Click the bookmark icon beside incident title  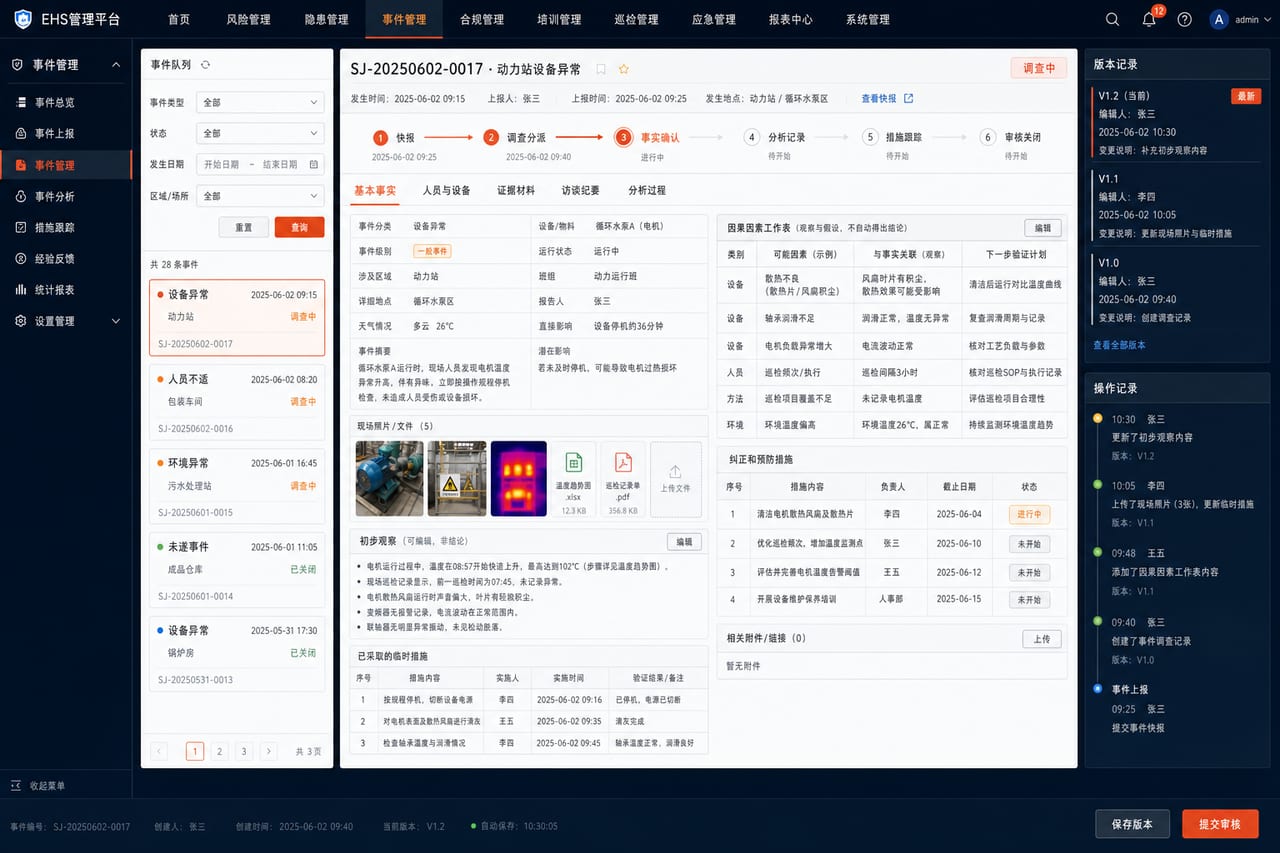tap(601, 69)
